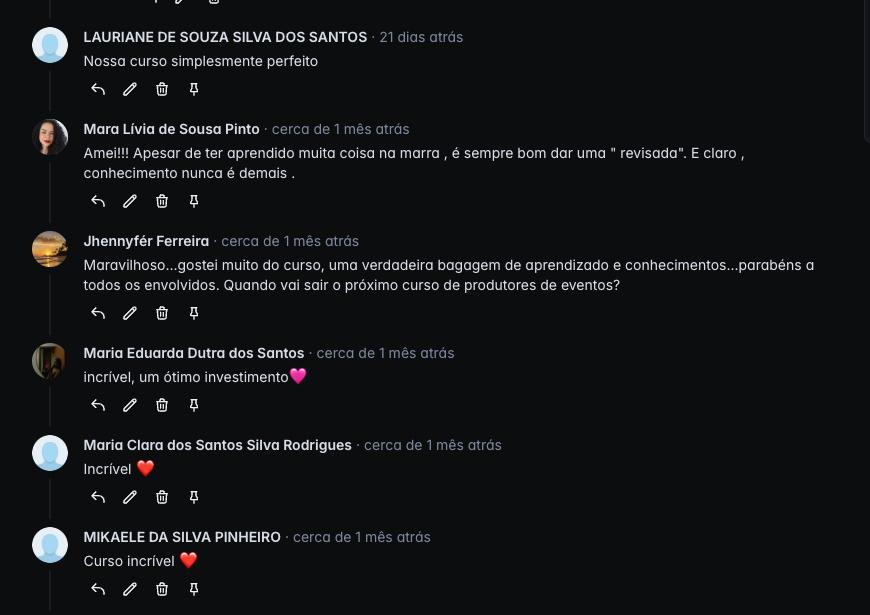Image resolution: width=870 pixels, height=615 pixels.
Task: Edit Maria Clara Rodrigues' comment
Action: [130, 497]
